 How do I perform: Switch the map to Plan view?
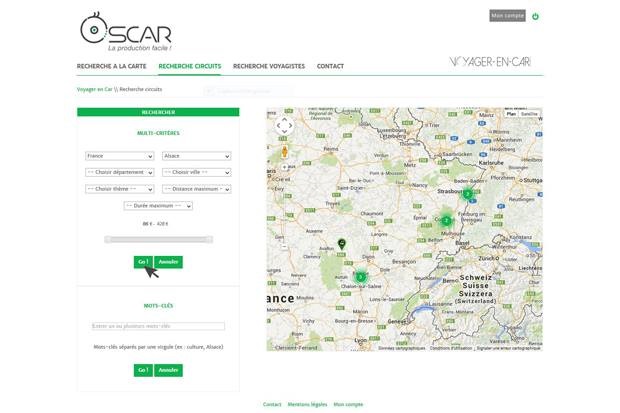coord(511,114)
